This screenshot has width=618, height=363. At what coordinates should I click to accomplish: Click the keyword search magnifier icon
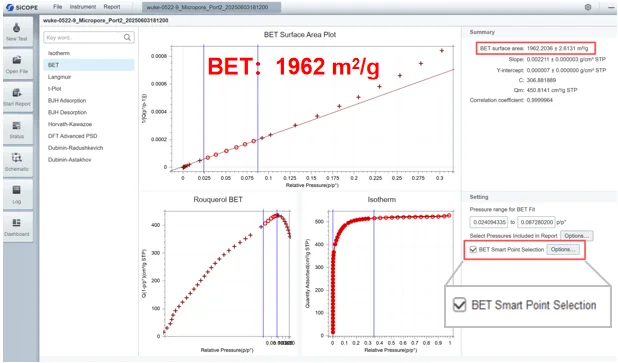[x=127, y=37]
